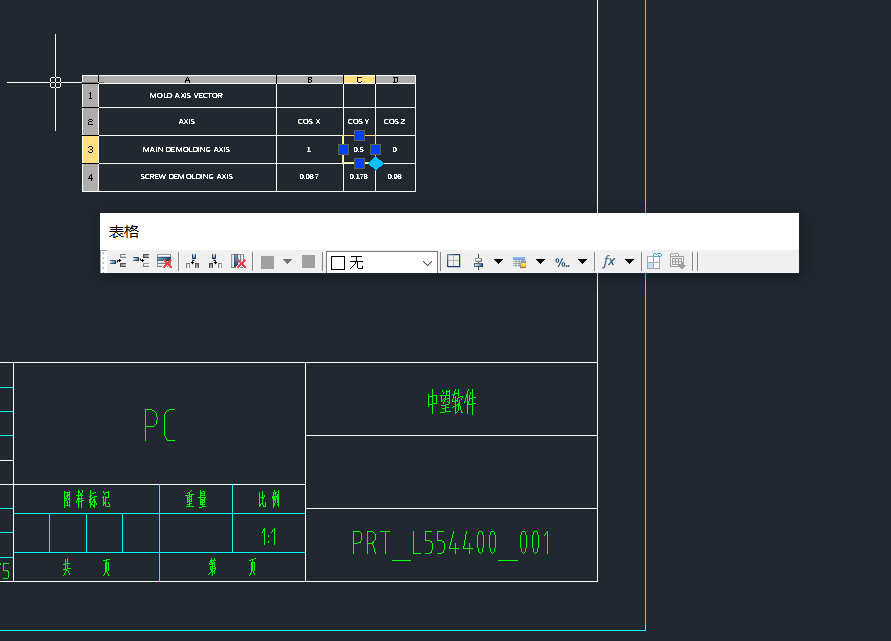Click left grip of selected cell
Viewport: 891px width, 641px height.
pyautogui.click(x=343, y=149)
